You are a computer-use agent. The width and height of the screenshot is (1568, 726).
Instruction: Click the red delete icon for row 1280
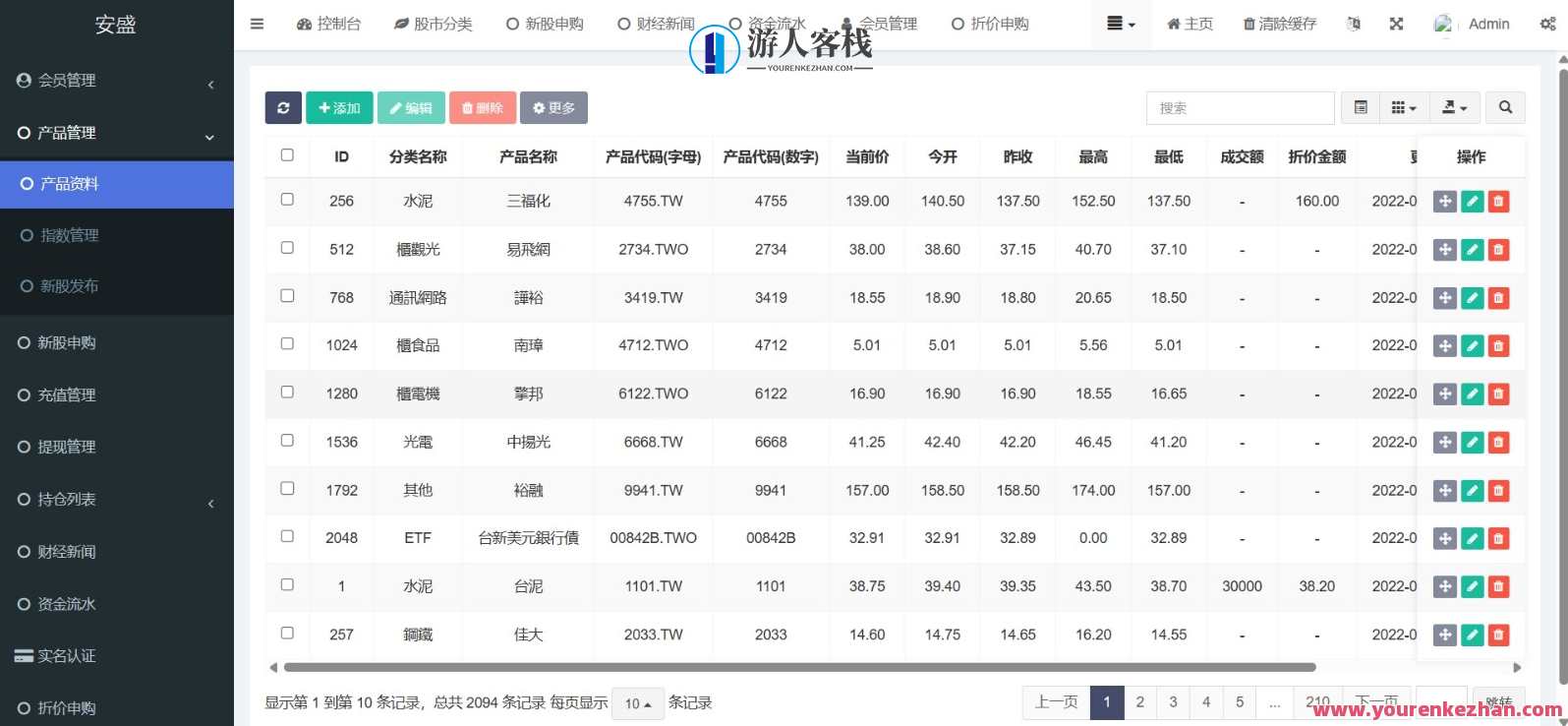[x=1498, y=394]
